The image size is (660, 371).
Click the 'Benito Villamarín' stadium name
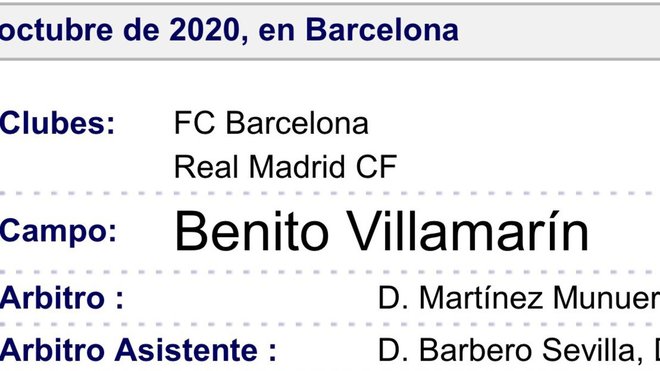click(381, 232)
